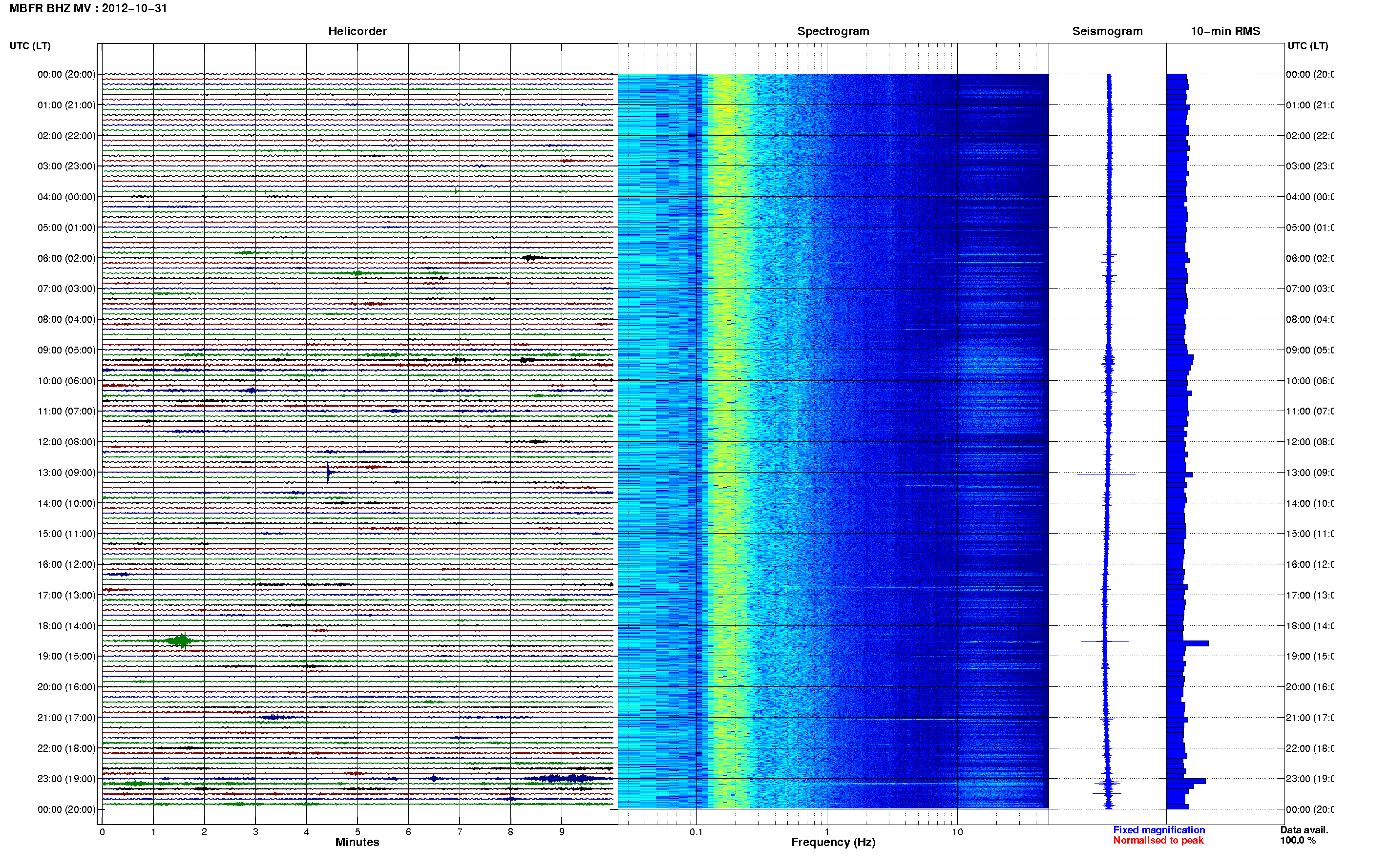
Task: Click the '10' Hz frequency tick label
Action: 957,832
